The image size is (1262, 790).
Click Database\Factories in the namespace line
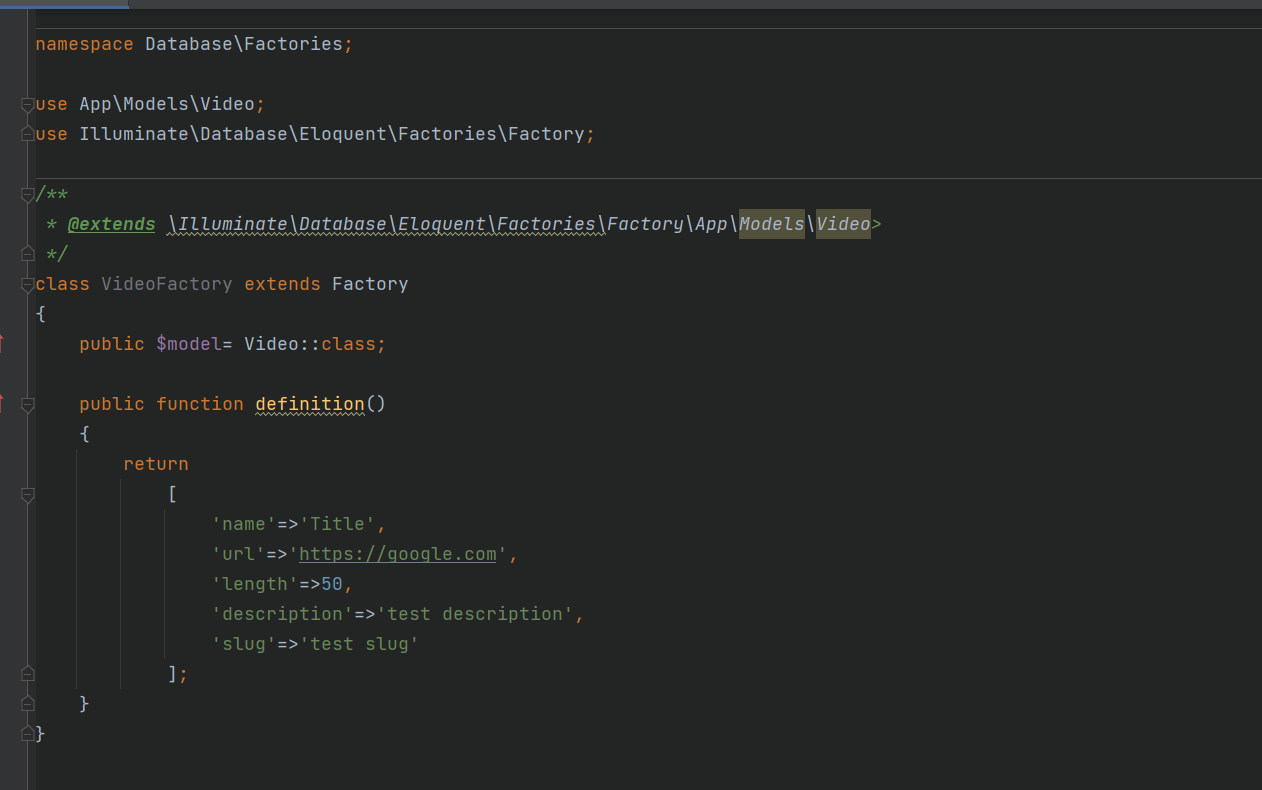(244, 44)
